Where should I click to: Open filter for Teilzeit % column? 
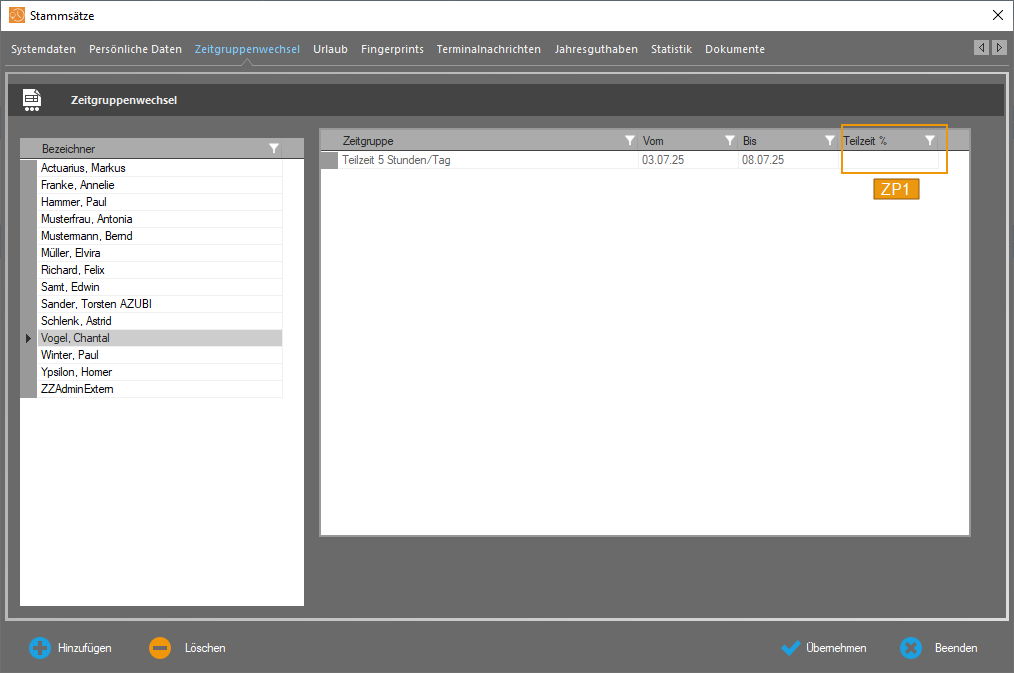pyautogui.click(x=929, y=141)
